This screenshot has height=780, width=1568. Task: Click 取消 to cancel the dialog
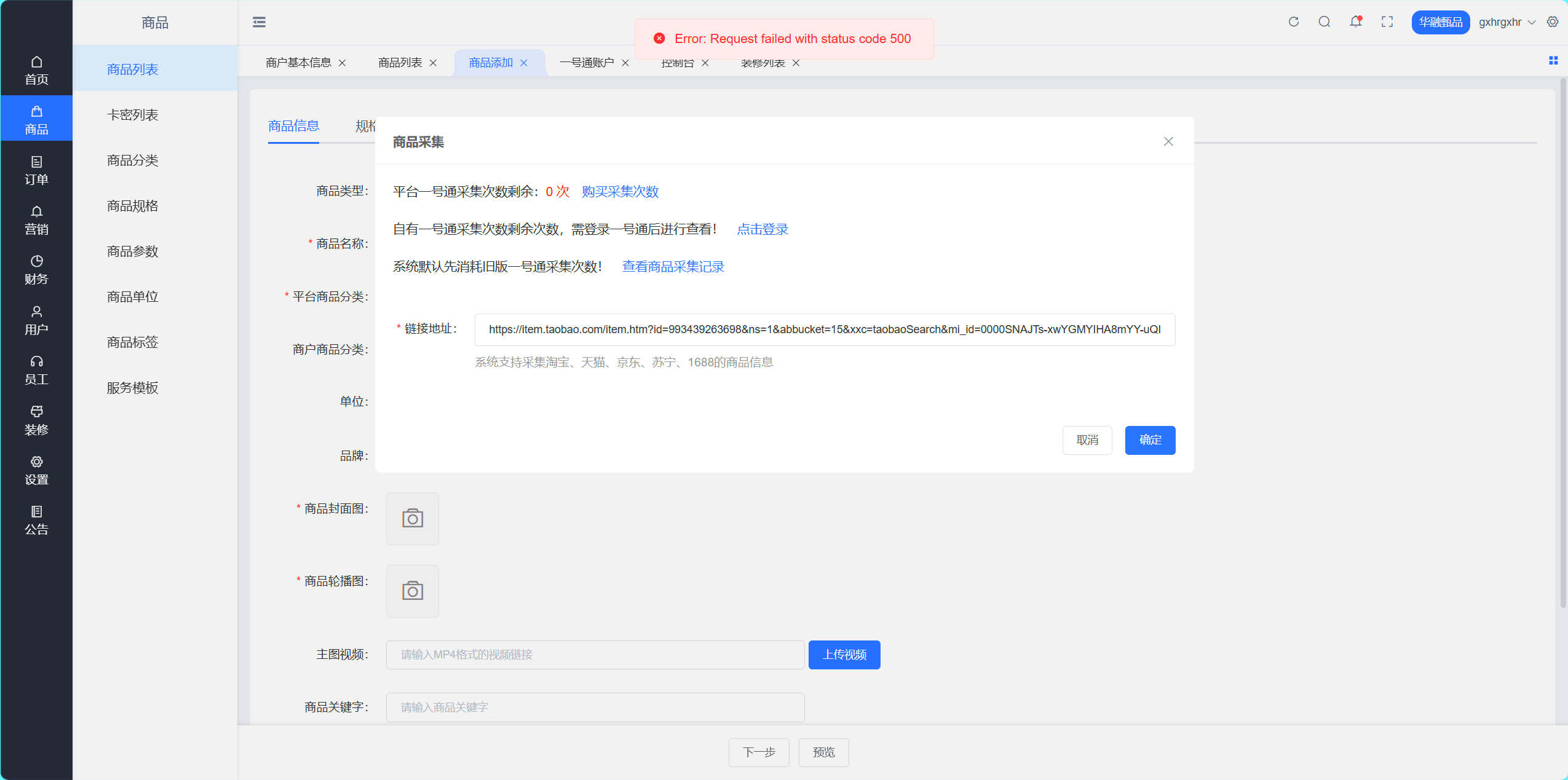pyautogui.click(x=1087, y=440)
